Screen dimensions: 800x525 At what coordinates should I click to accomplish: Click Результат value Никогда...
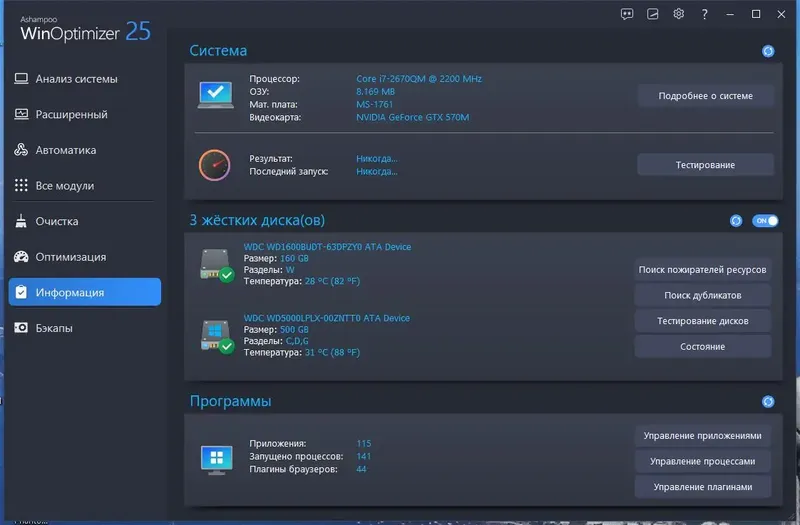(x=377, y=159)
